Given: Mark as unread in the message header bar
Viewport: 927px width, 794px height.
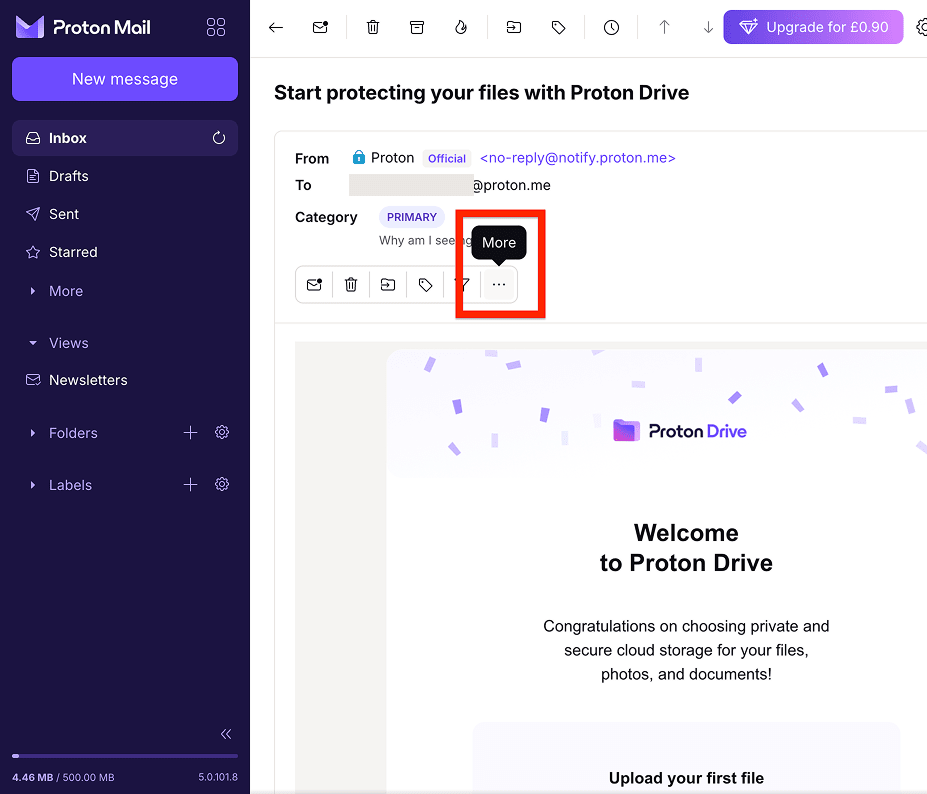Looking at the screenshot, I should coord(315,285).
